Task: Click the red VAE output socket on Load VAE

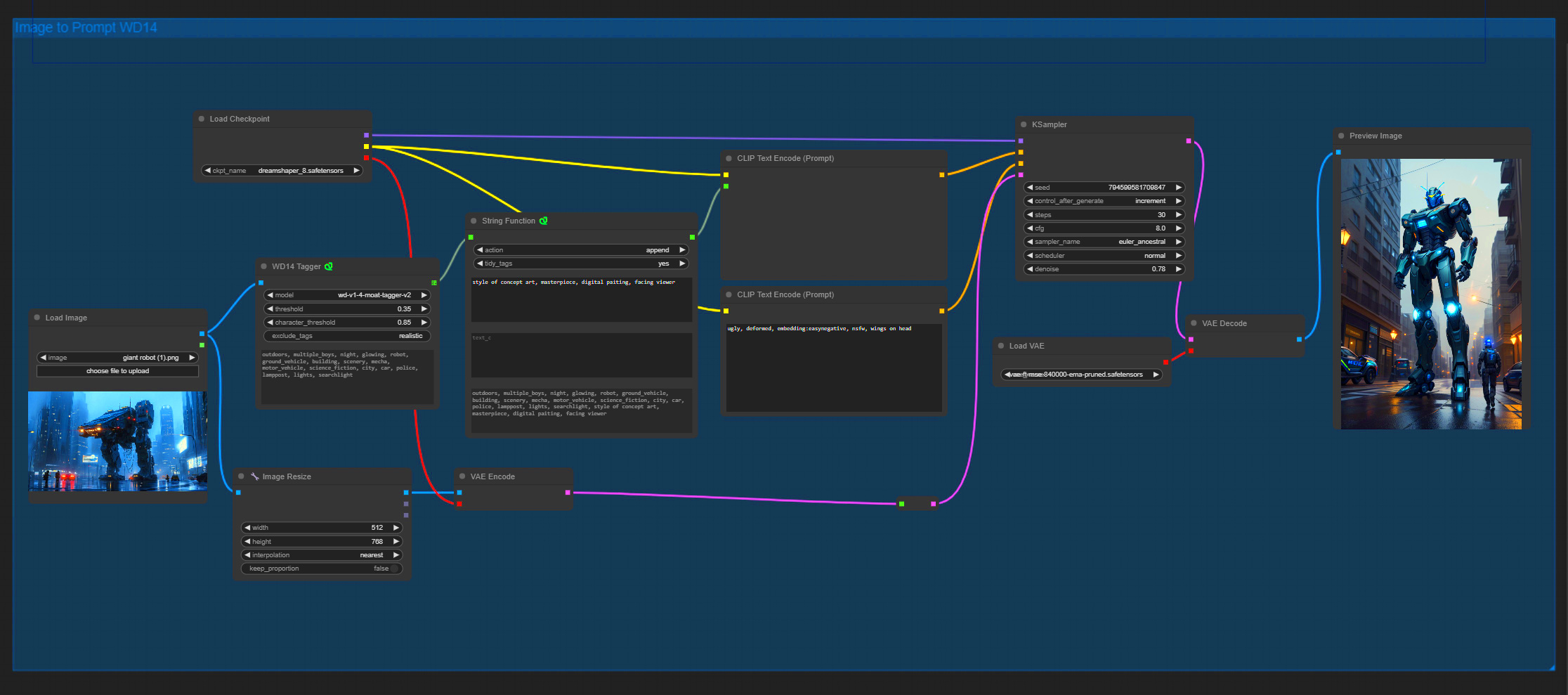Action: [1166, 362]
